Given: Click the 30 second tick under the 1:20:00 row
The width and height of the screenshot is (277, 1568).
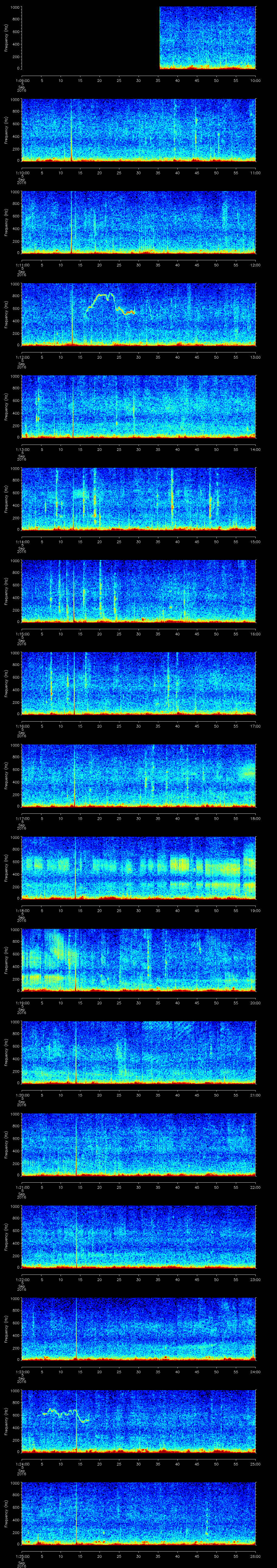Looking at the screenshot, I should (x=139, y=1095).
